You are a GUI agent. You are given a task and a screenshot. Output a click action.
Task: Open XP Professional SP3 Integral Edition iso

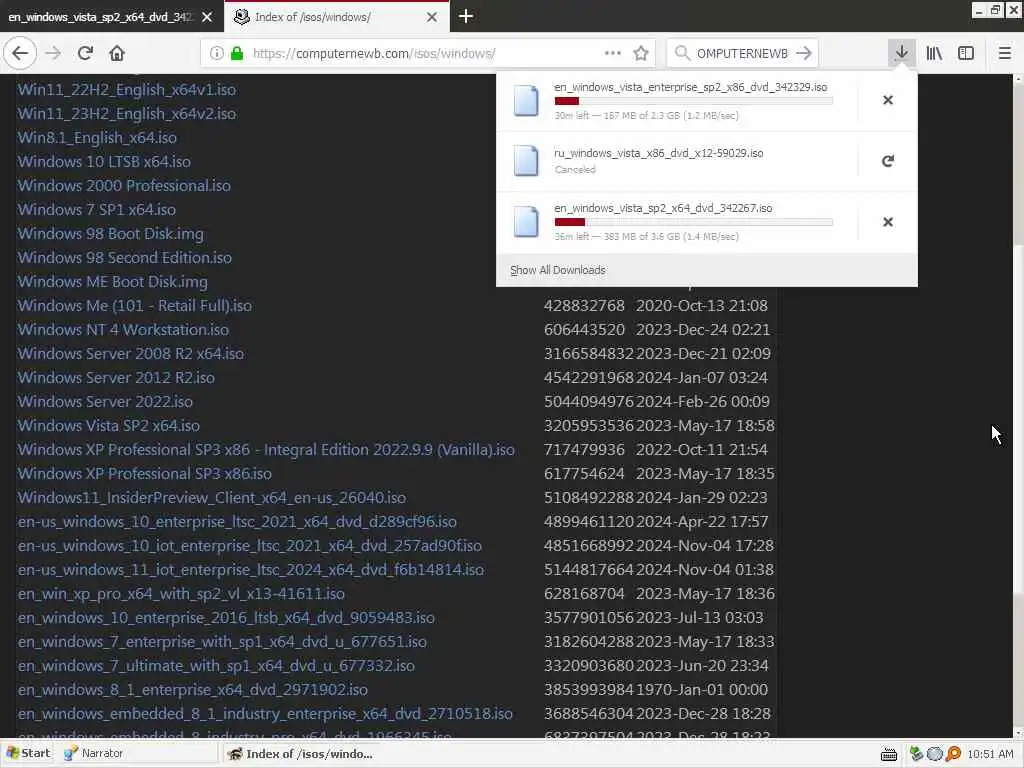[266, 450]
